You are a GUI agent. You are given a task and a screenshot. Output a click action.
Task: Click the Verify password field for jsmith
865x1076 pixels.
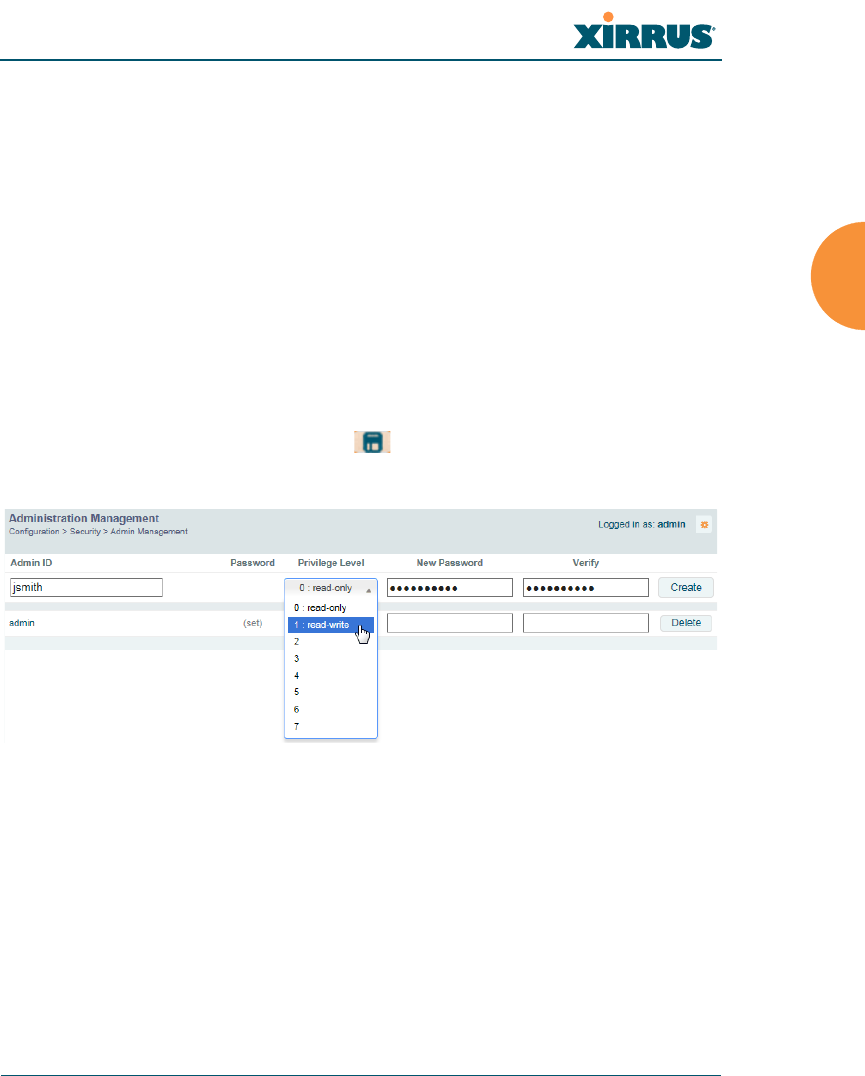click(x=586, y=587)
